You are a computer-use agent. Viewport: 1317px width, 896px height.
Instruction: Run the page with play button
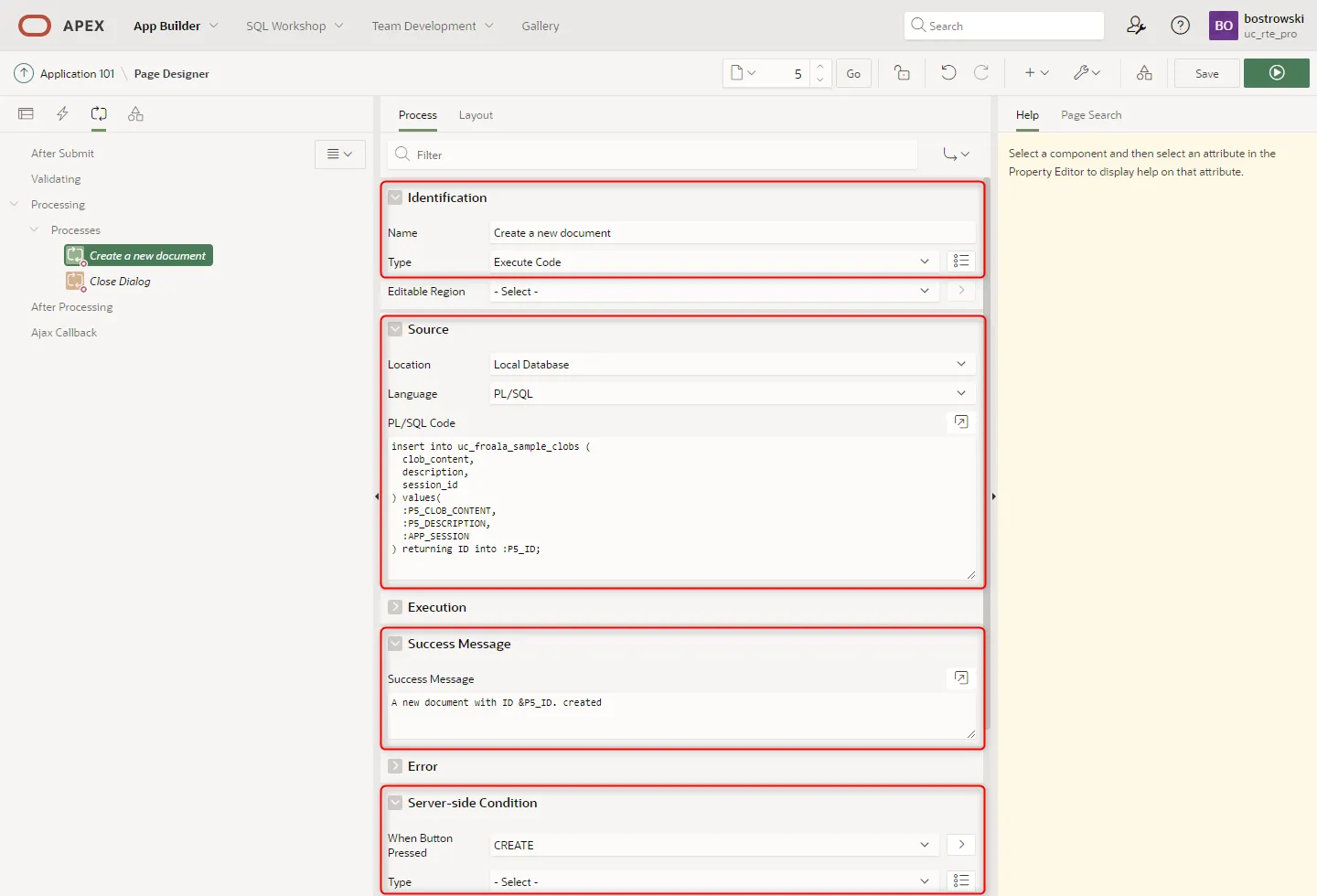click(1277, 73)
